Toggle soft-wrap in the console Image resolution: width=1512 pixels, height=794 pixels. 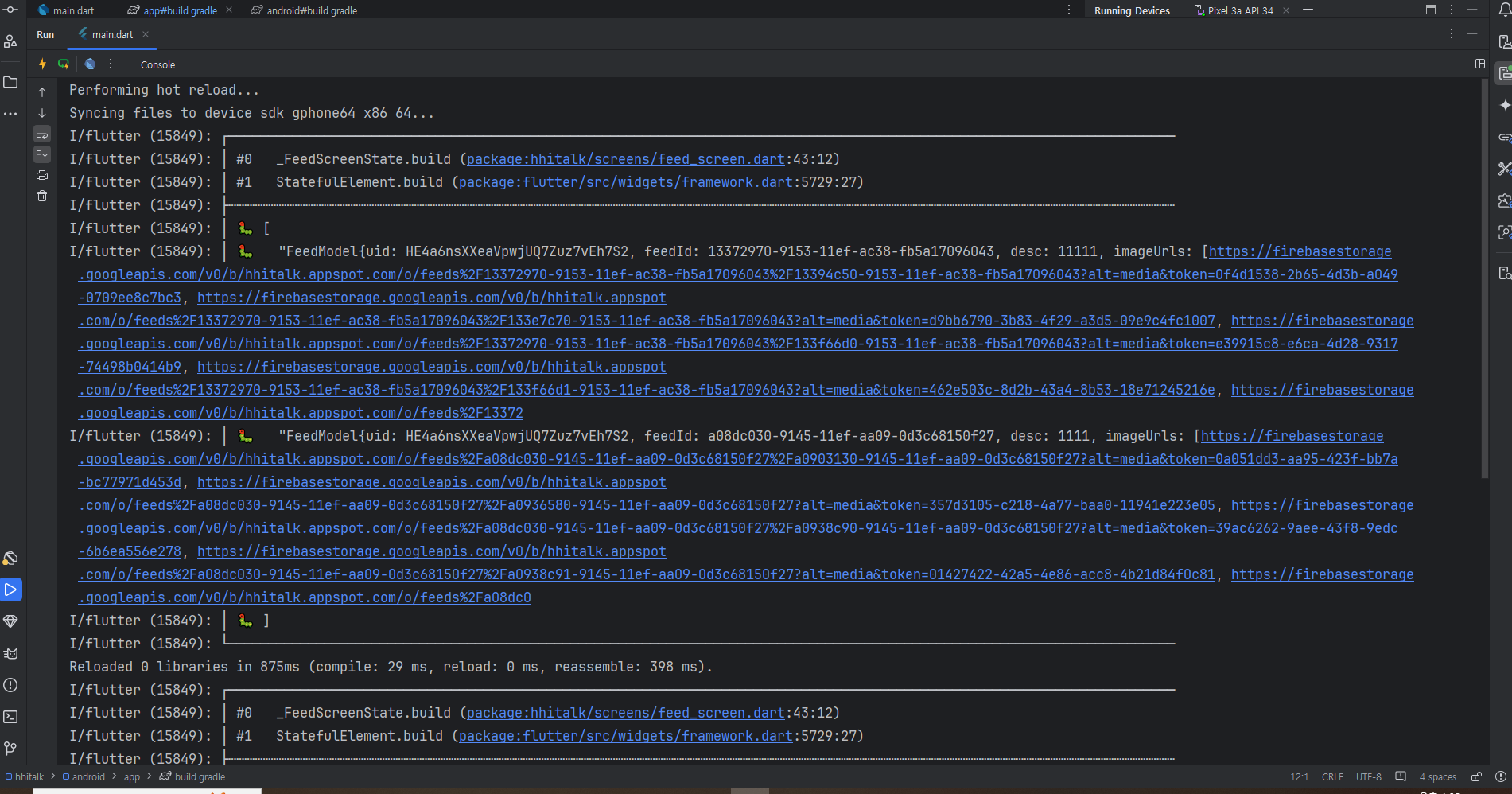click(42, 134)
